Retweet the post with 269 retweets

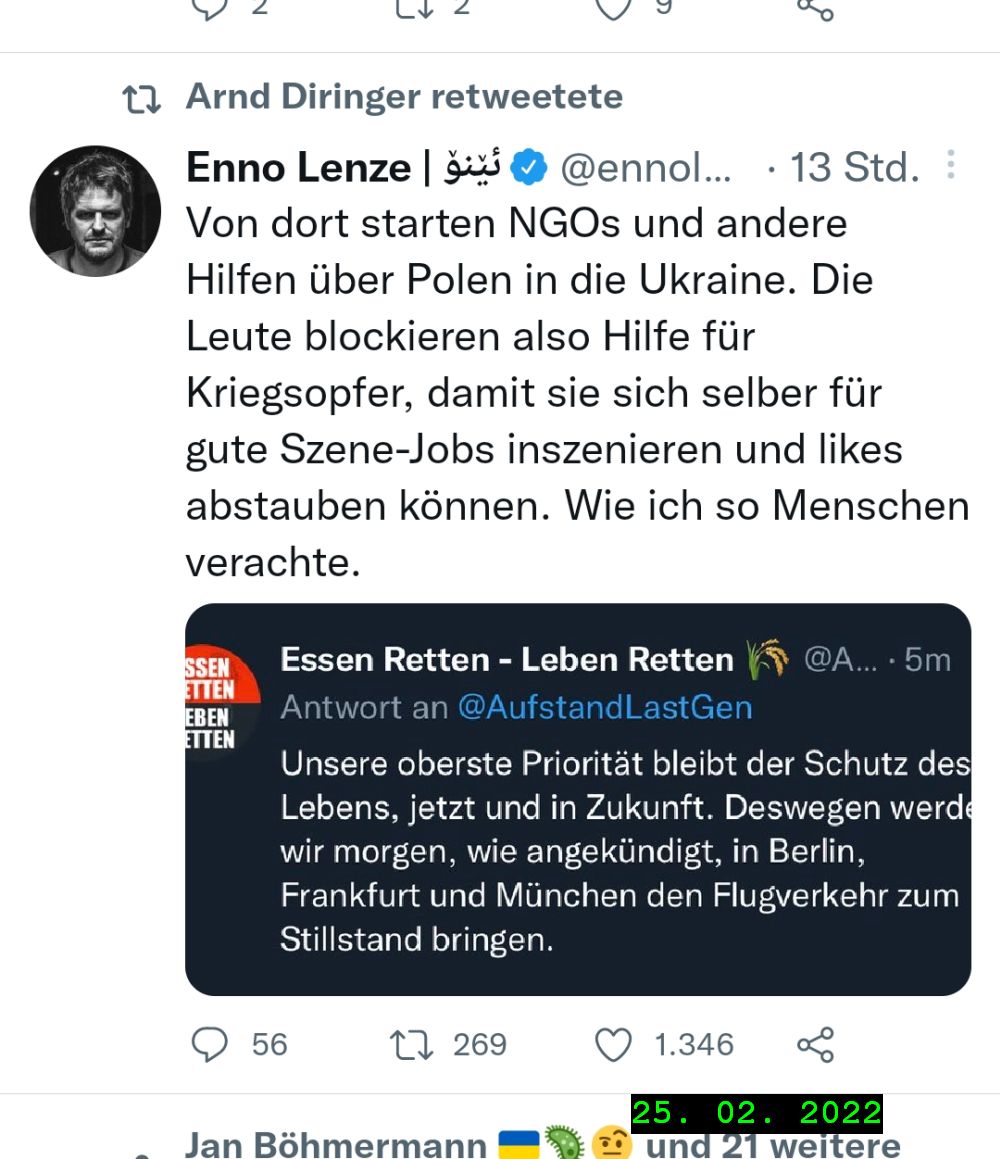tap(411, 1045)
